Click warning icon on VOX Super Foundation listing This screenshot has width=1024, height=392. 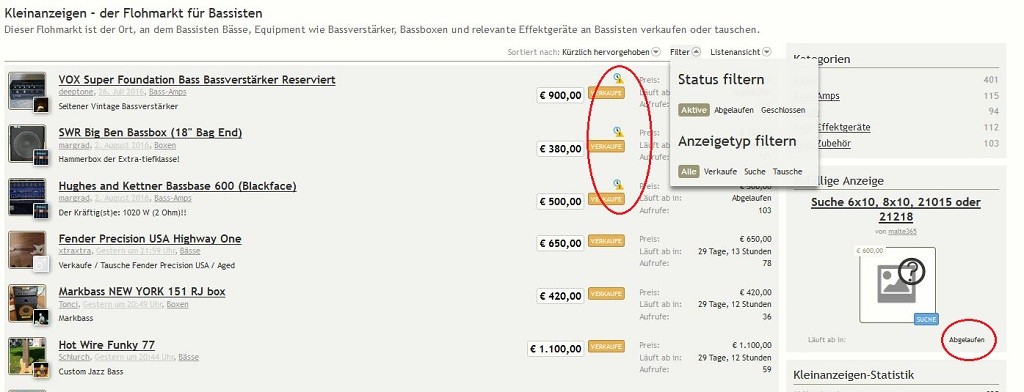[618, 78]
